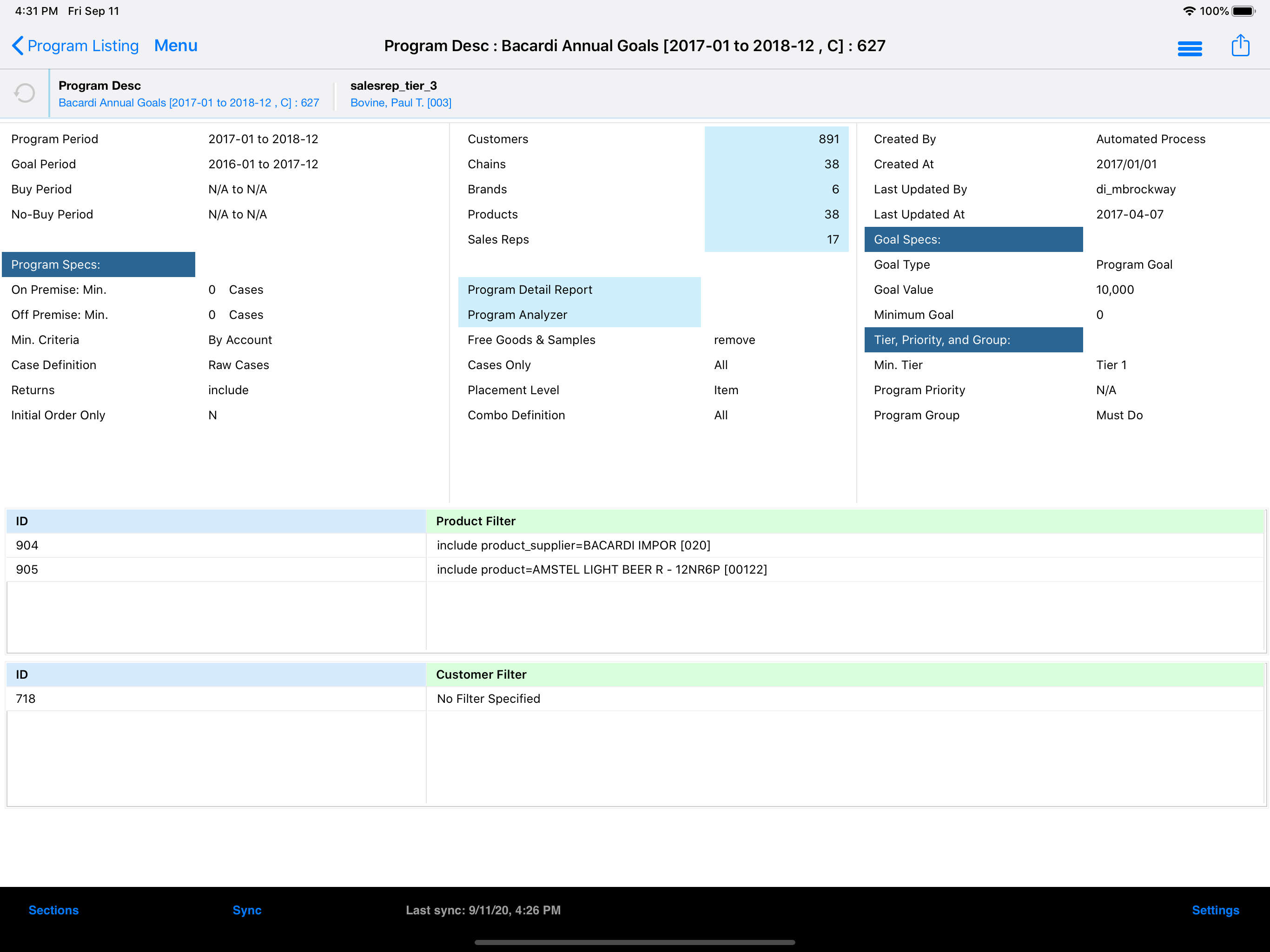Click Product Filter column header
Image resolution: width=1270 pixels, height=952 pixels.
coord(845,522)
